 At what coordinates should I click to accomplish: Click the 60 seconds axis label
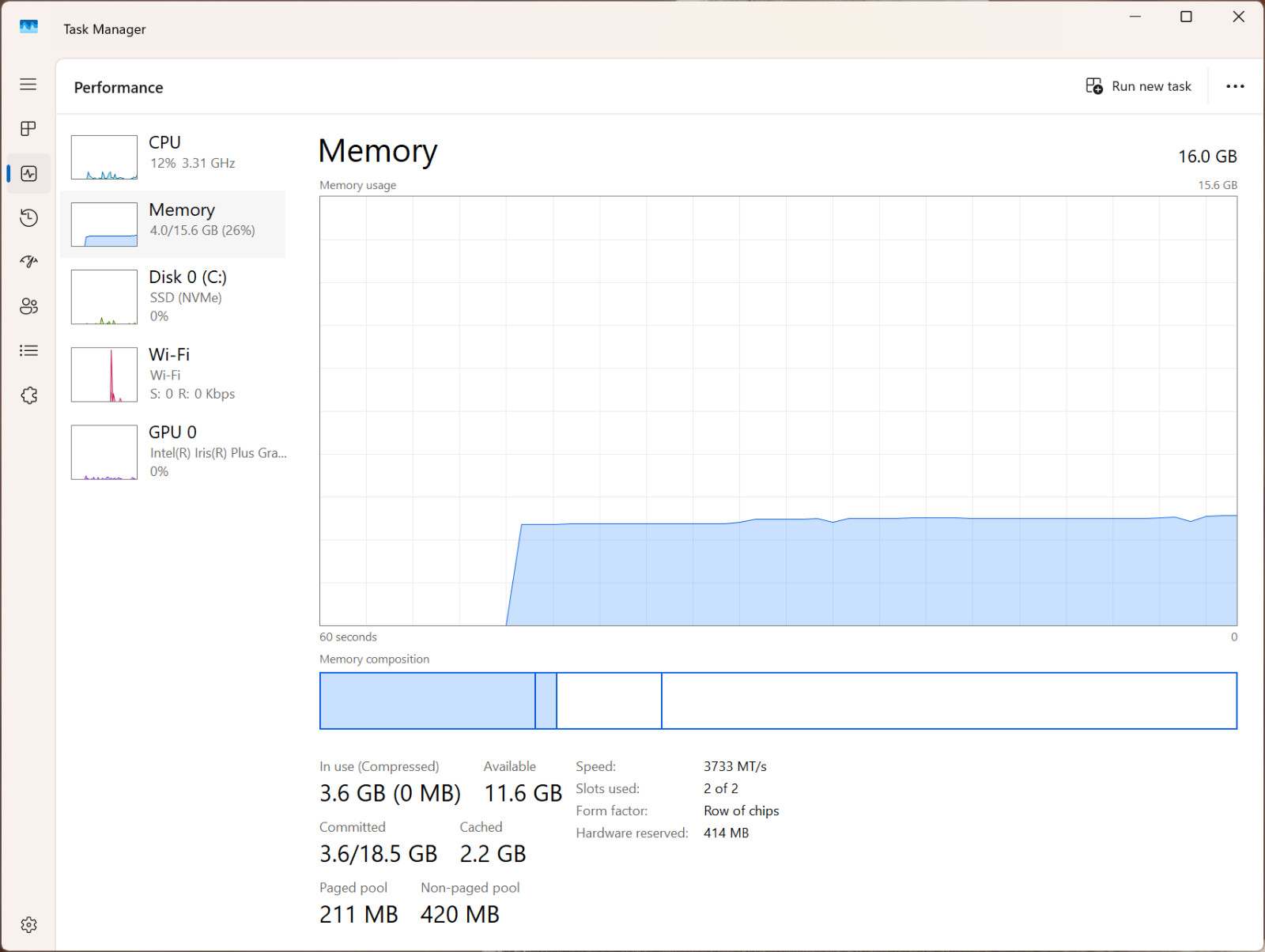point(348,637)
